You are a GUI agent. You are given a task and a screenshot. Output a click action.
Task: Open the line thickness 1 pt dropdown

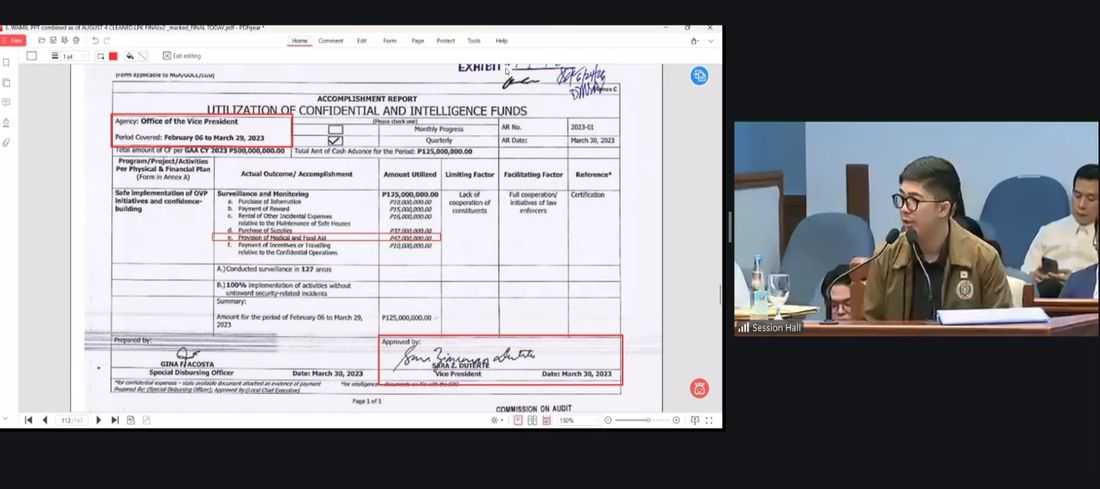[69, 56]
